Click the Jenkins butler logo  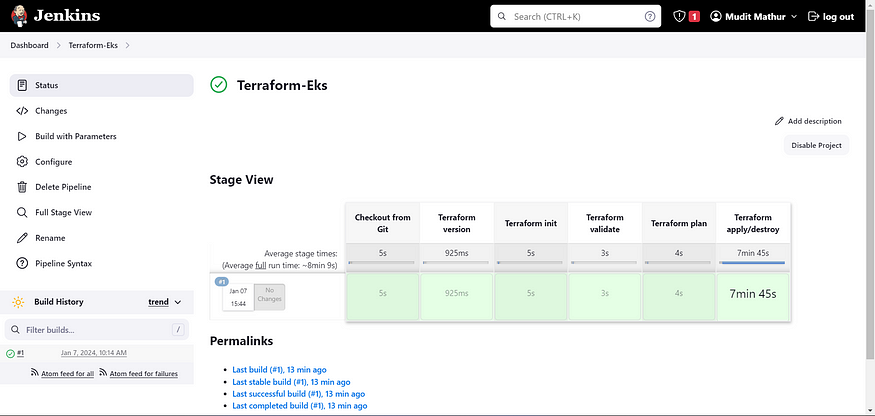click(19, 16)
